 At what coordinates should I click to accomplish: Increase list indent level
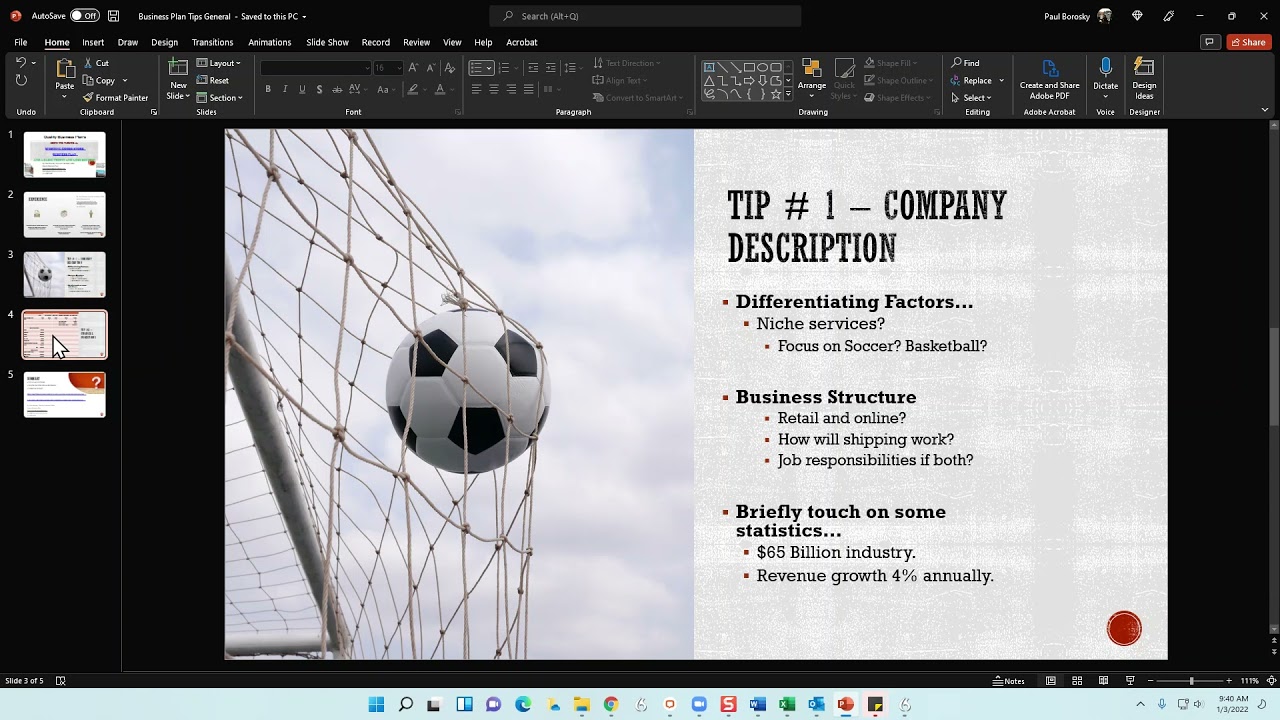pyautogui.click(x=550, y=67)
